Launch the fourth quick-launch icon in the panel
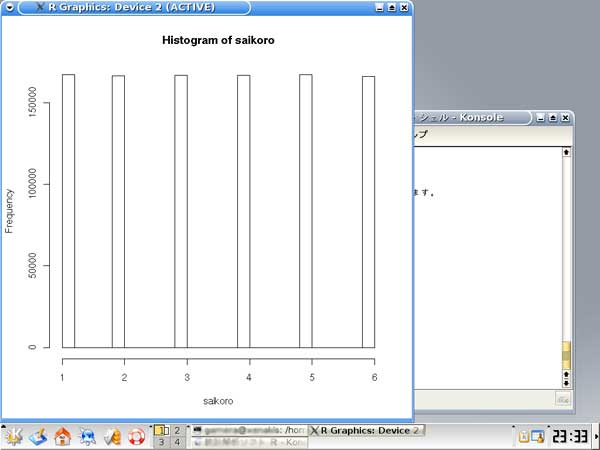Image resolution: width=600 pixels, height=450 pixels. 87,436
